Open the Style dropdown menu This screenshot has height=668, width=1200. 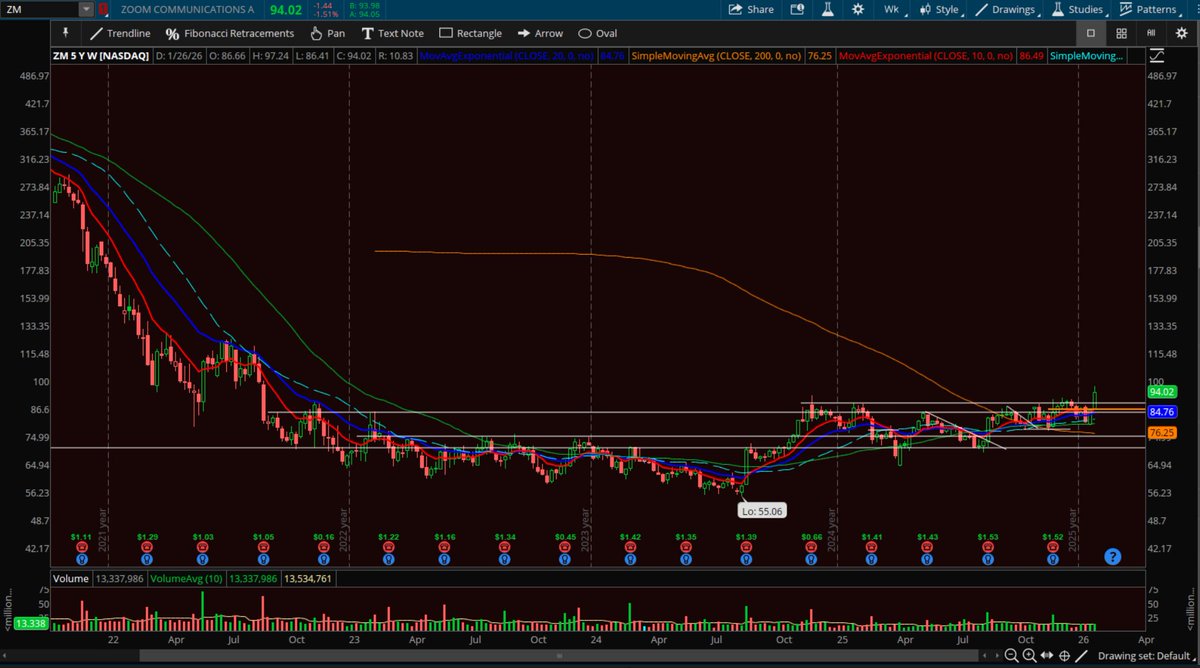point(941,9)
